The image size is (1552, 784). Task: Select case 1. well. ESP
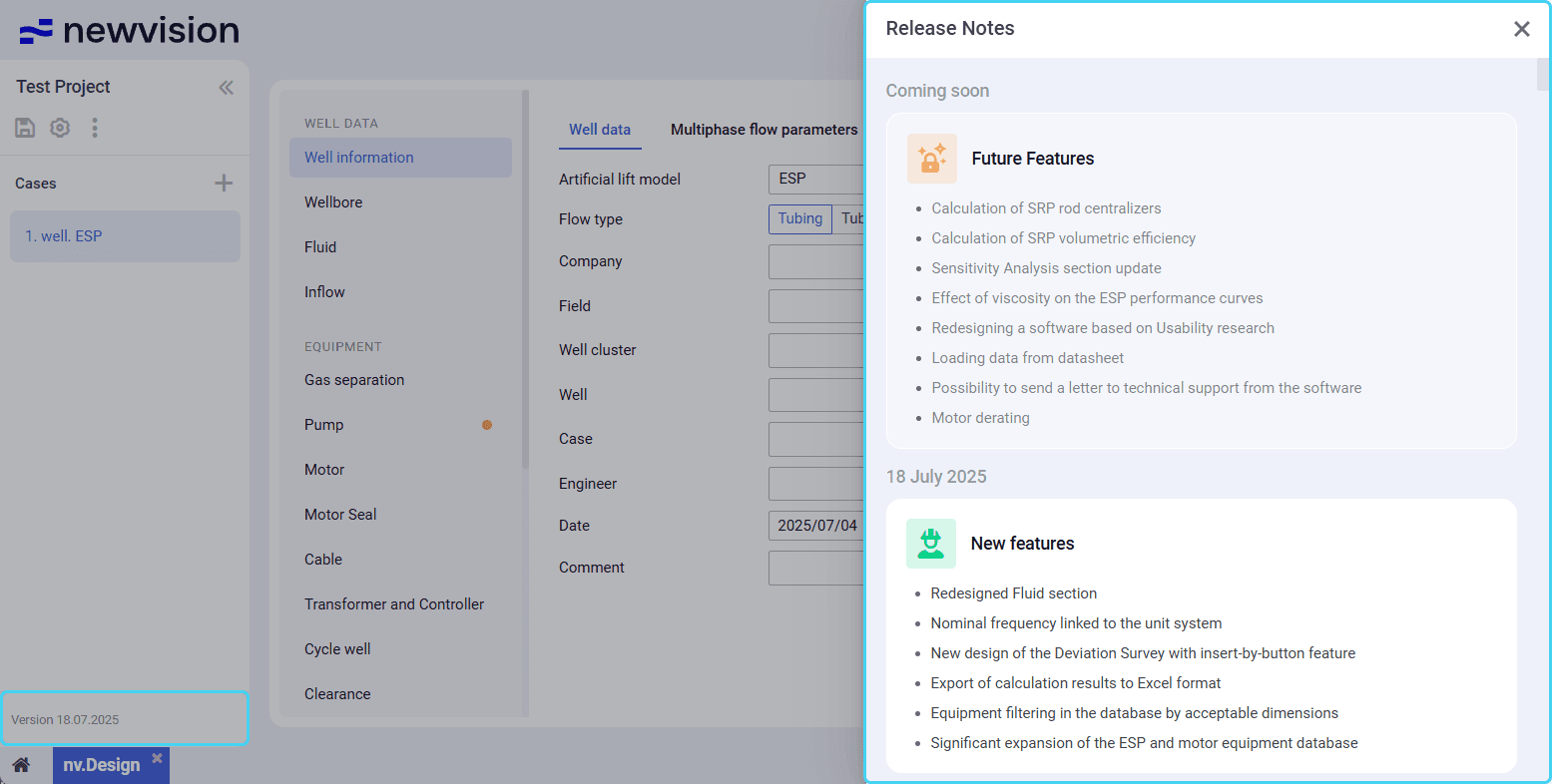(125, 236)
